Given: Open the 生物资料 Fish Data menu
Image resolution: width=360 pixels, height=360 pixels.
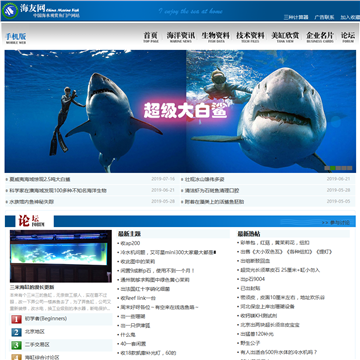Looking at the screenshot, I should pyautogui.click(x=216, y=37).
